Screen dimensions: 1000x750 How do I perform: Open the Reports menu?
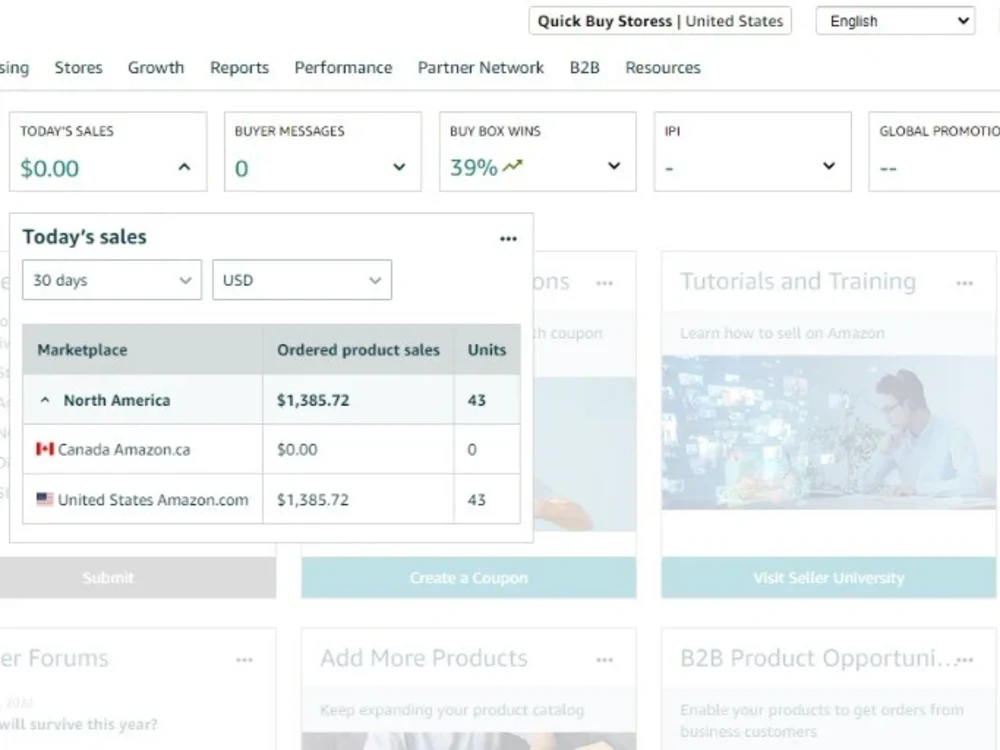coord(239,68)
